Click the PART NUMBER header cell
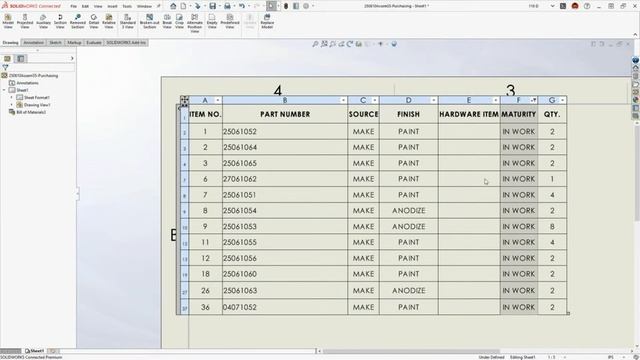The height and width of the screenshot is (360, 640). (x=285, y=114)
